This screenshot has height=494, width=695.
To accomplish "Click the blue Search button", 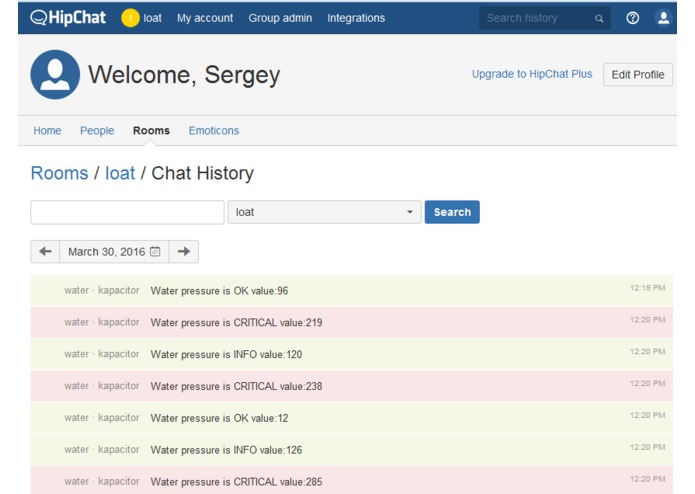I will (452, 212).
